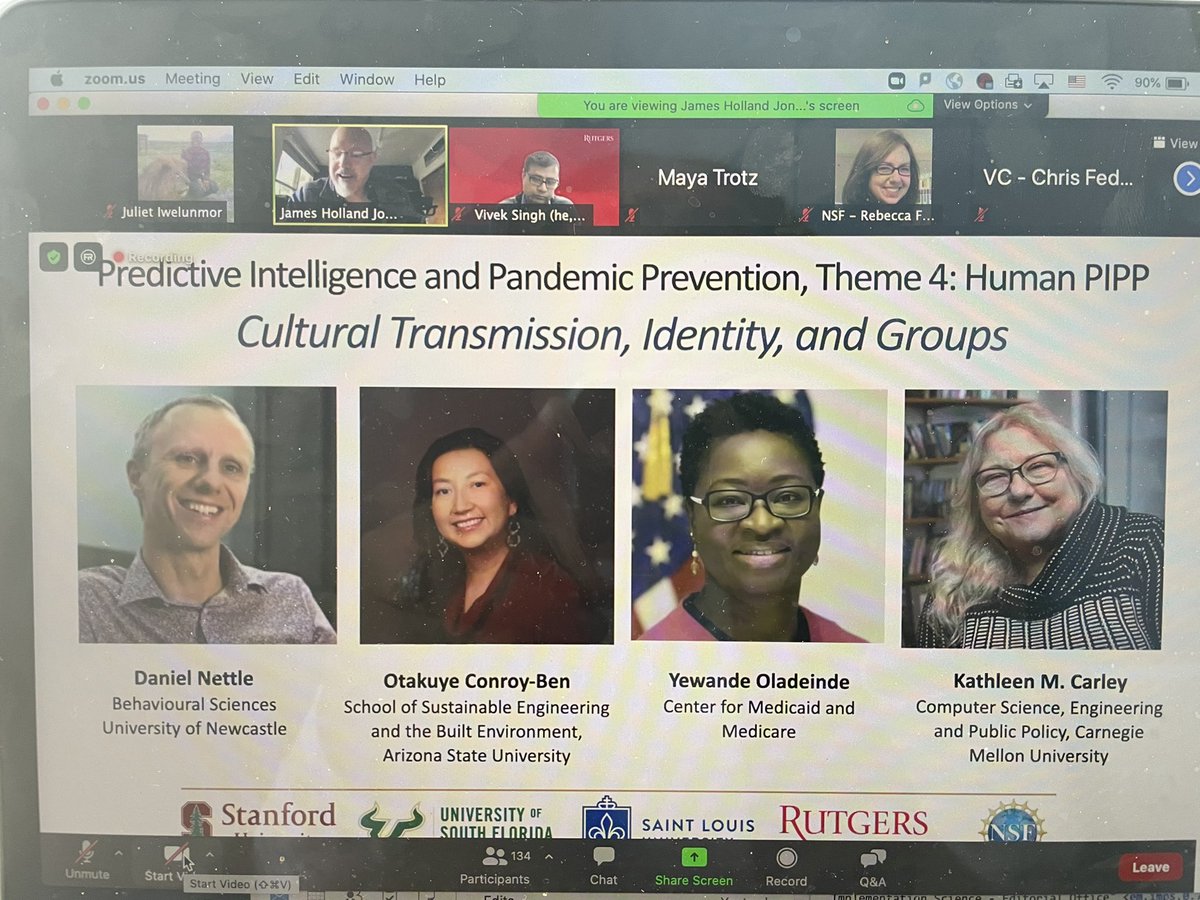Viewport: 1200px width, 900px height.
Task: Click the Zoom camera status icon in menu bar
Action: tap(897, 81)
